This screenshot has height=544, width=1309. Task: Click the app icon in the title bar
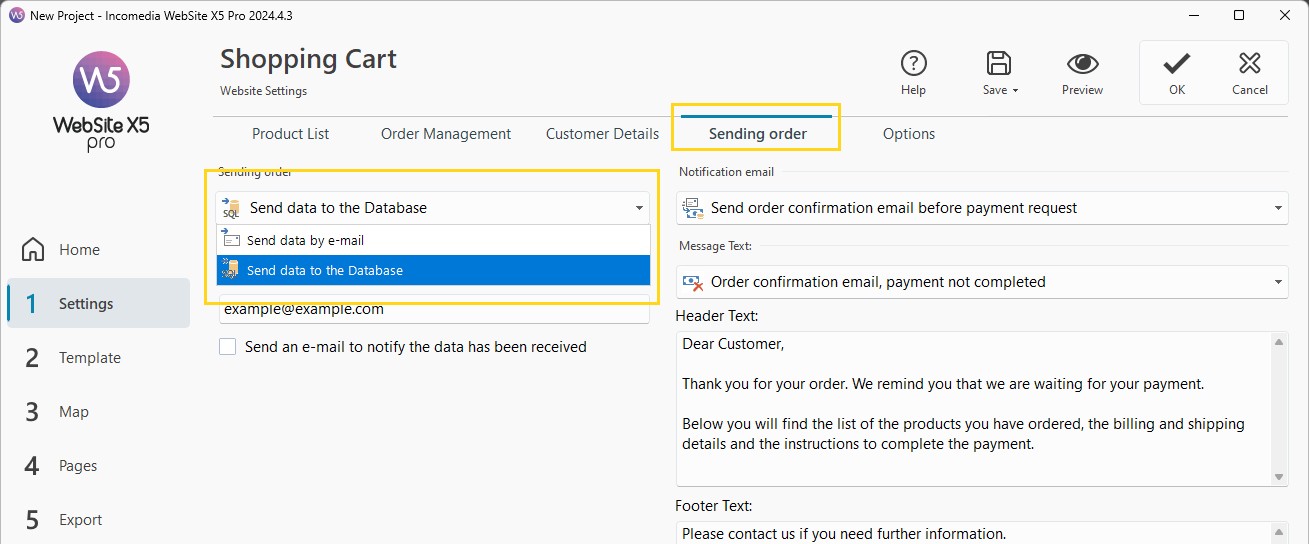(16, 15)
